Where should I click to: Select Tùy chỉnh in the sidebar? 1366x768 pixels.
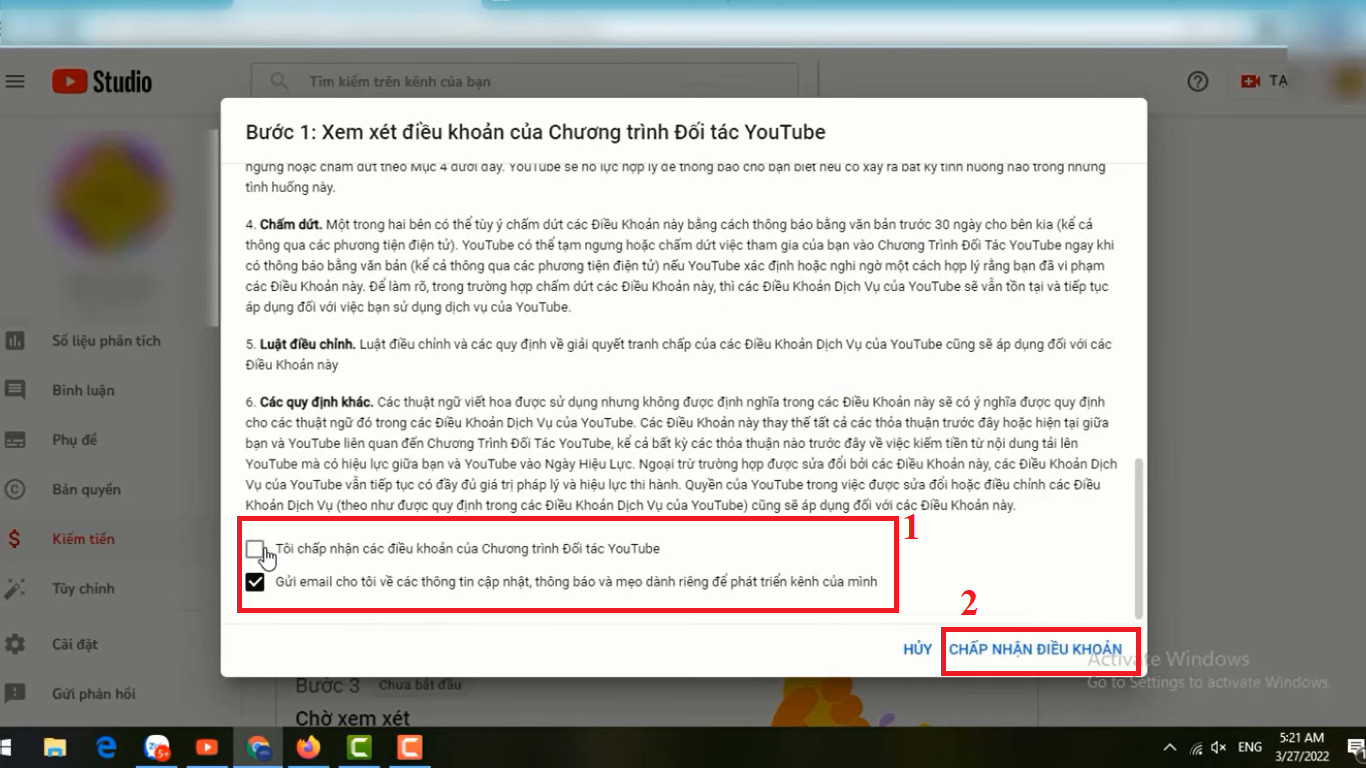pyautogui.click(x=83, y=589)
